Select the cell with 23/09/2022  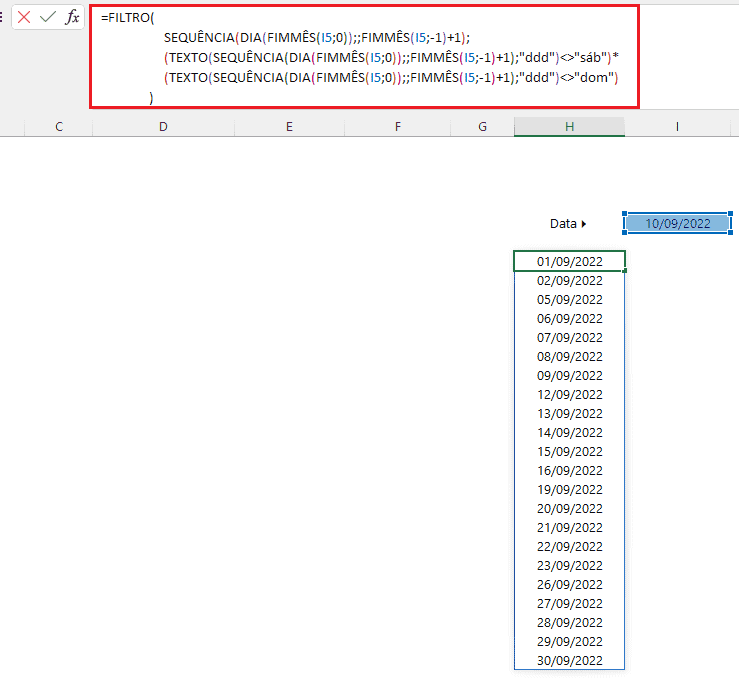click(x=569, y=566)
